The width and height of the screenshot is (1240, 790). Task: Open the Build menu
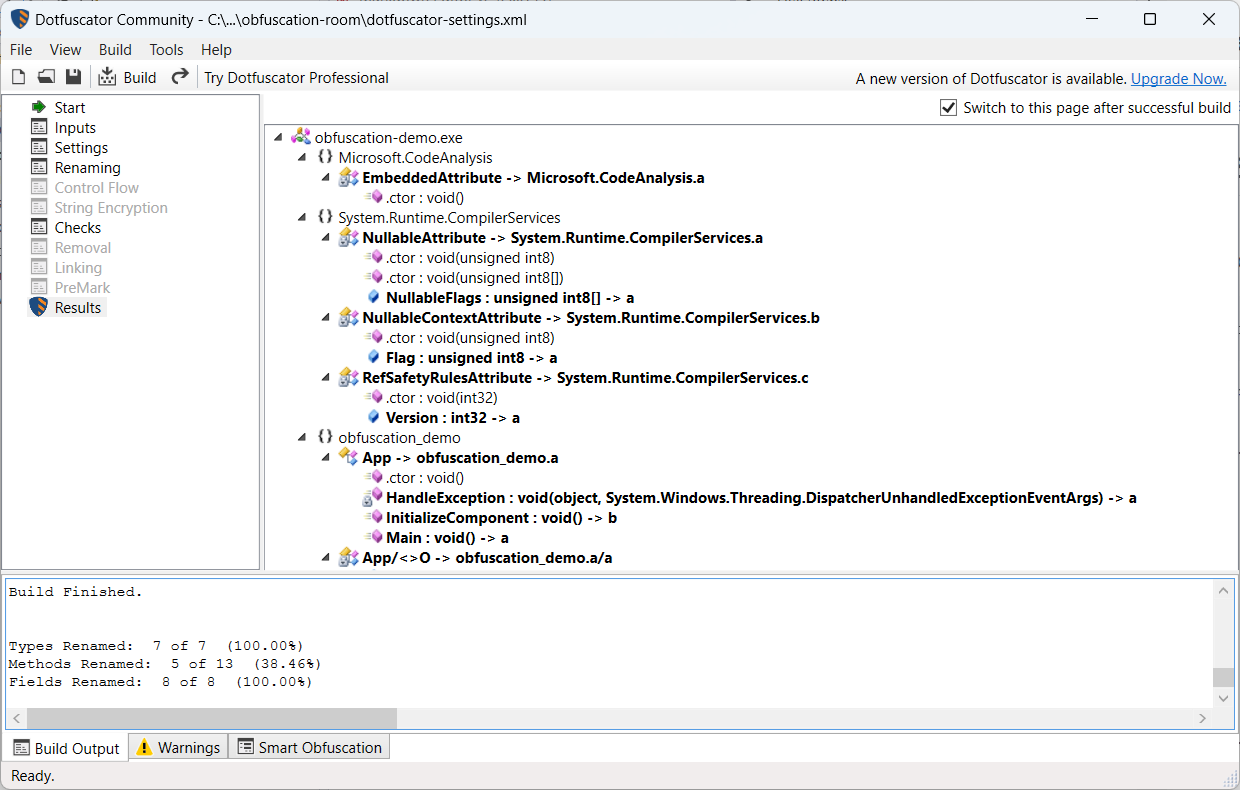(x=115, y=49)
